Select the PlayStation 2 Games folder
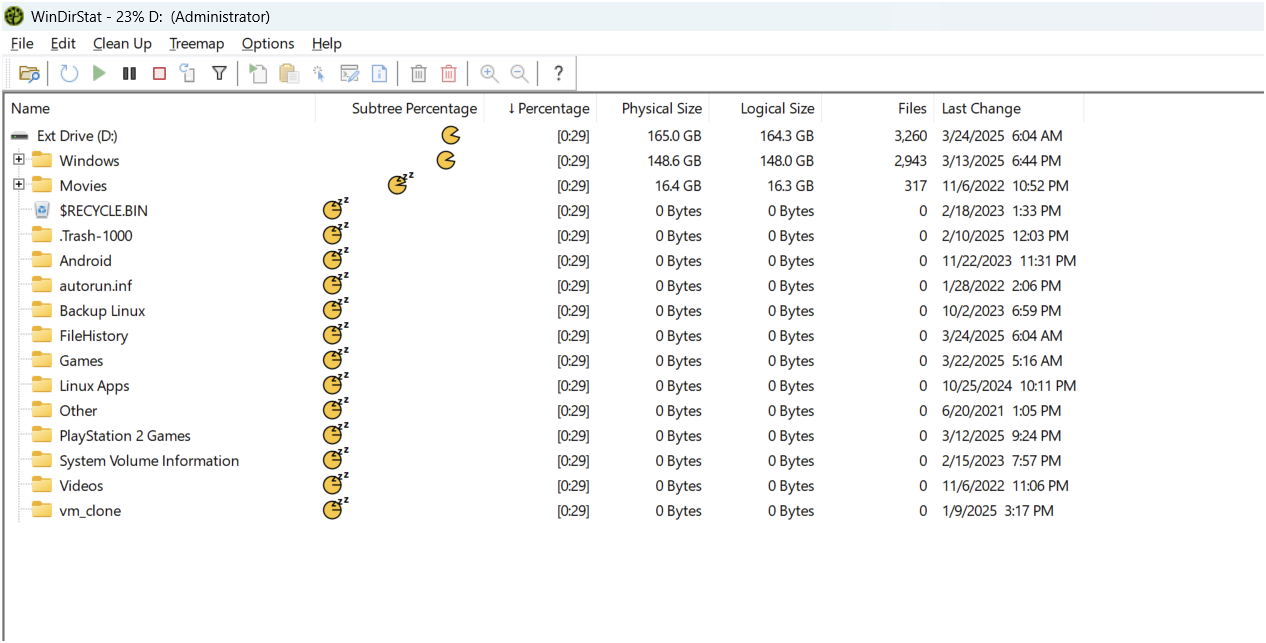This screenshot has height=643, width=1266. (125, 436)
